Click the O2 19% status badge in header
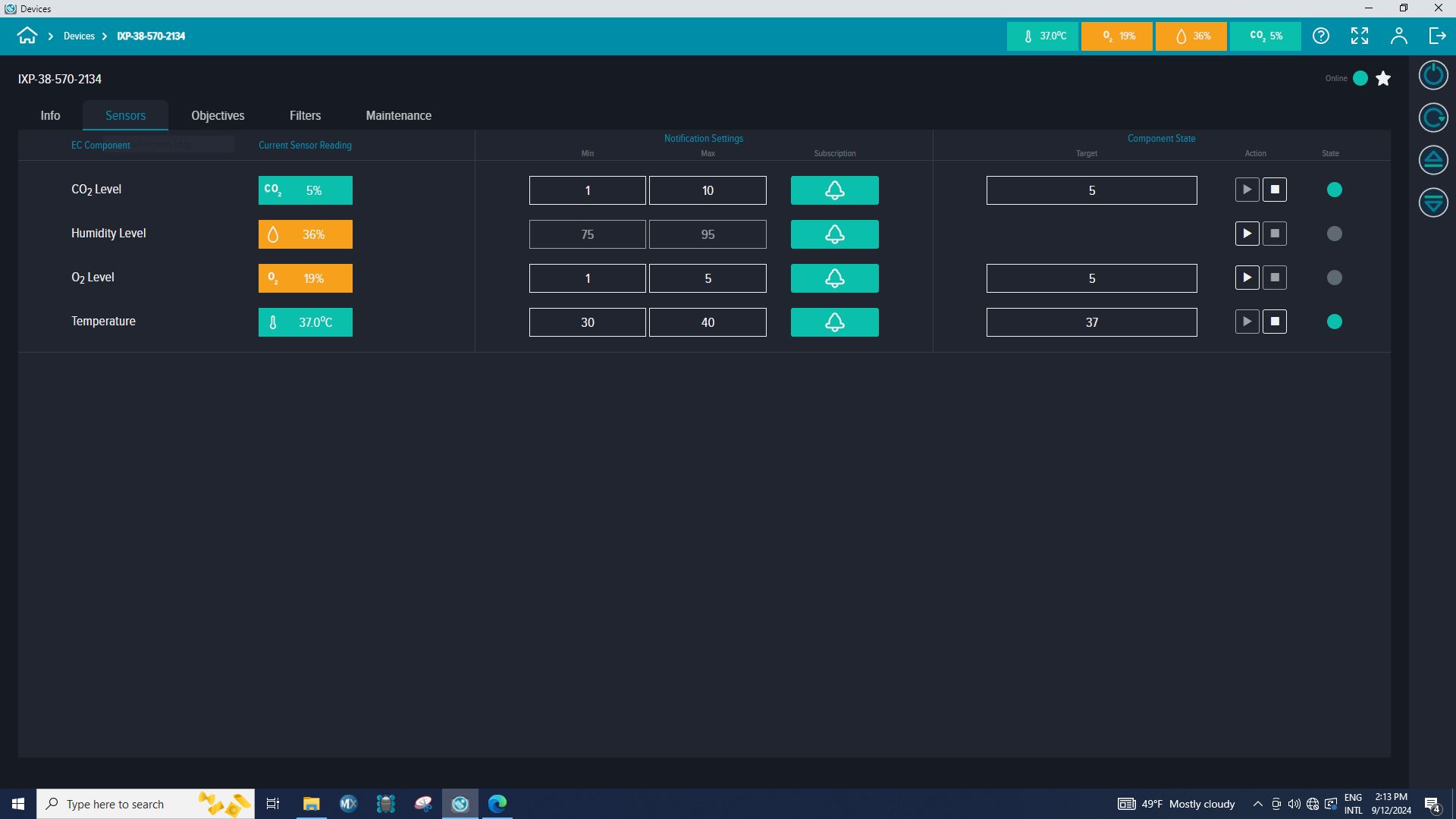 pyautogui.click(x=1117, y=36)
